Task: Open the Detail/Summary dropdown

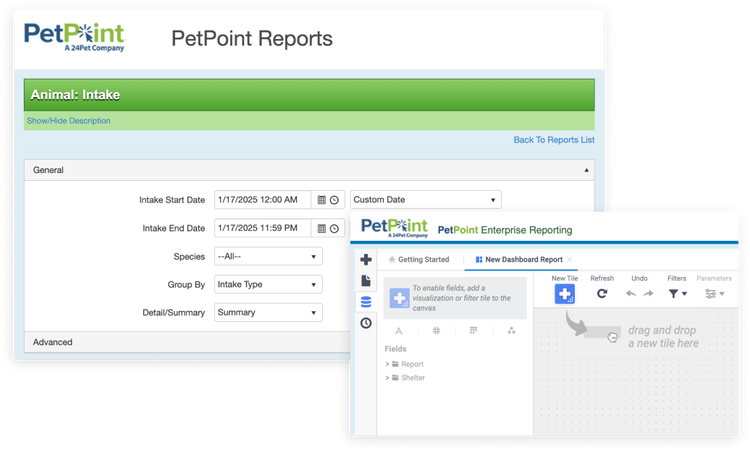Action: [268, 313]
